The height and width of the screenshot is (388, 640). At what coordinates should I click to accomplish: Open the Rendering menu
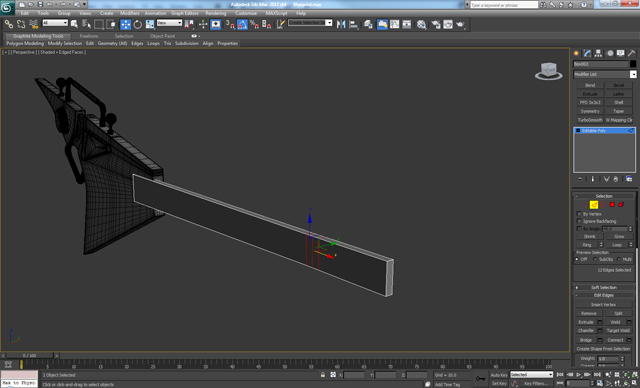pyautogui.click(x=216, y=13)
